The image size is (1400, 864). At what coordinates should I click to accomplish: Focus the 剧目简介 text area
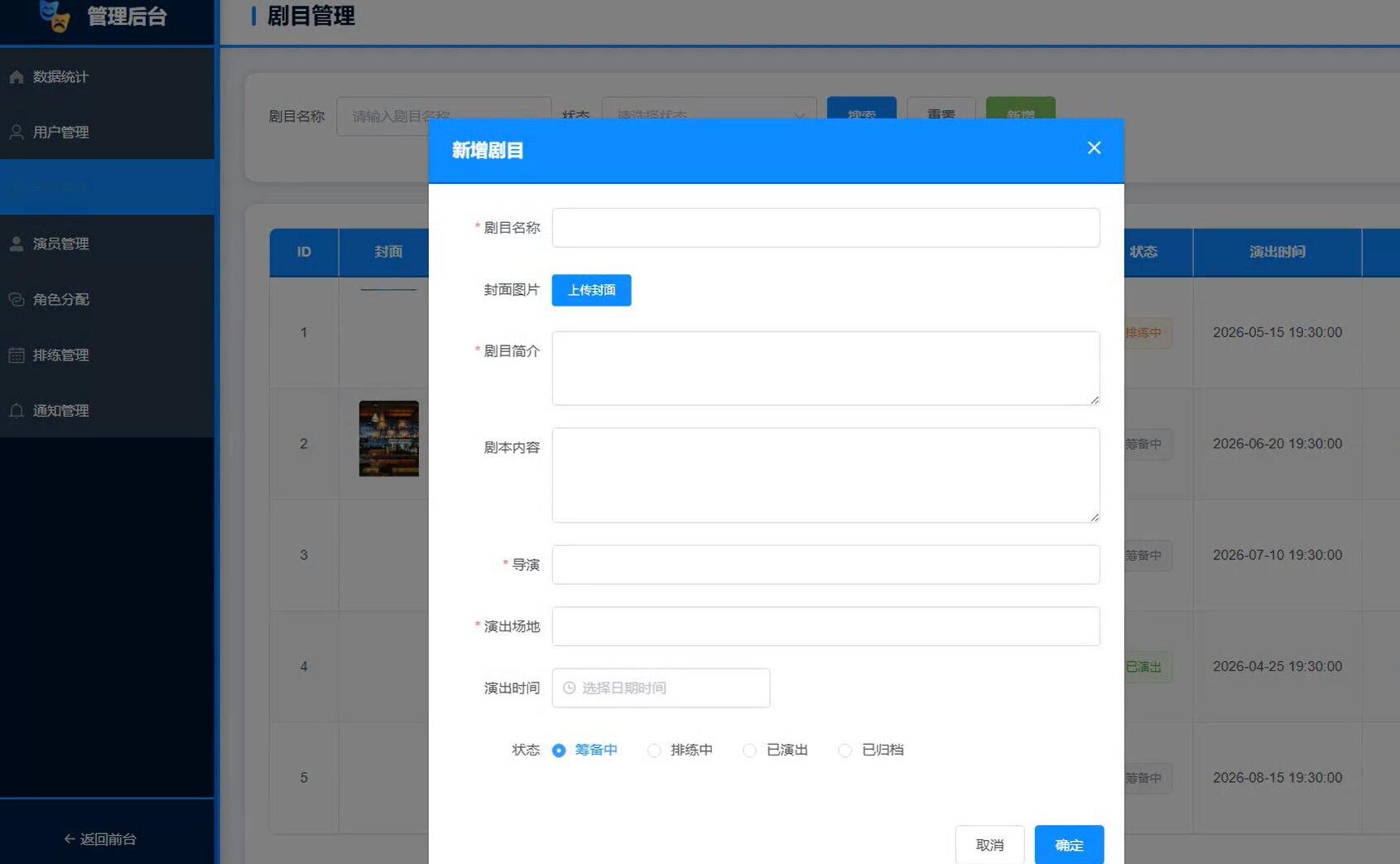click(825, 369)
